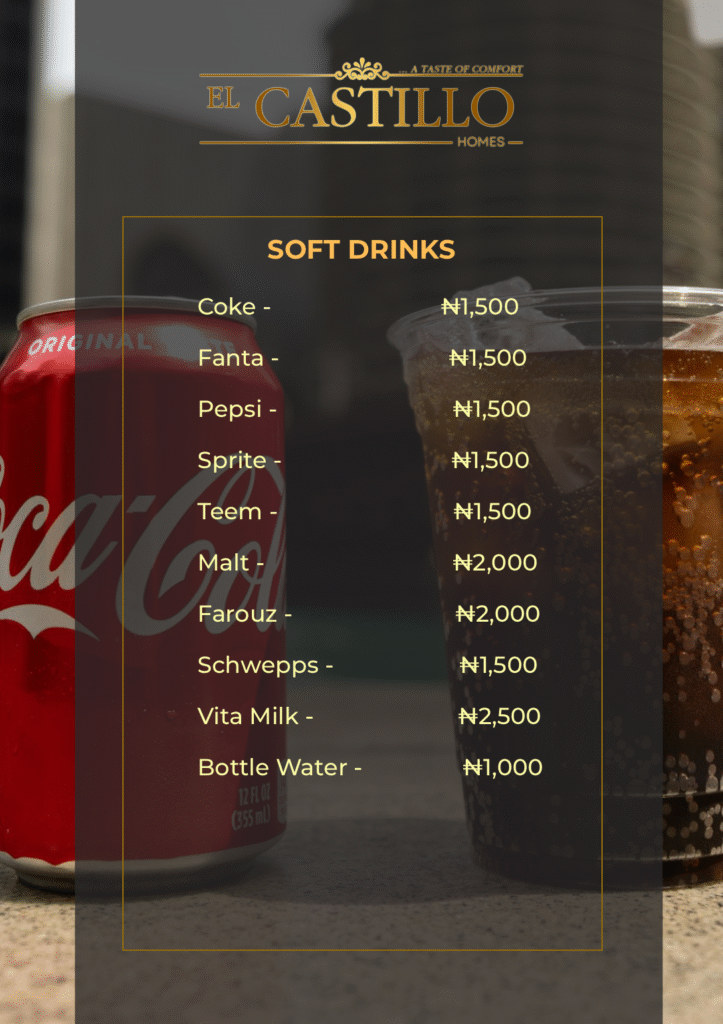Click the ornamental crest above the logo

(x=361, y=70)
